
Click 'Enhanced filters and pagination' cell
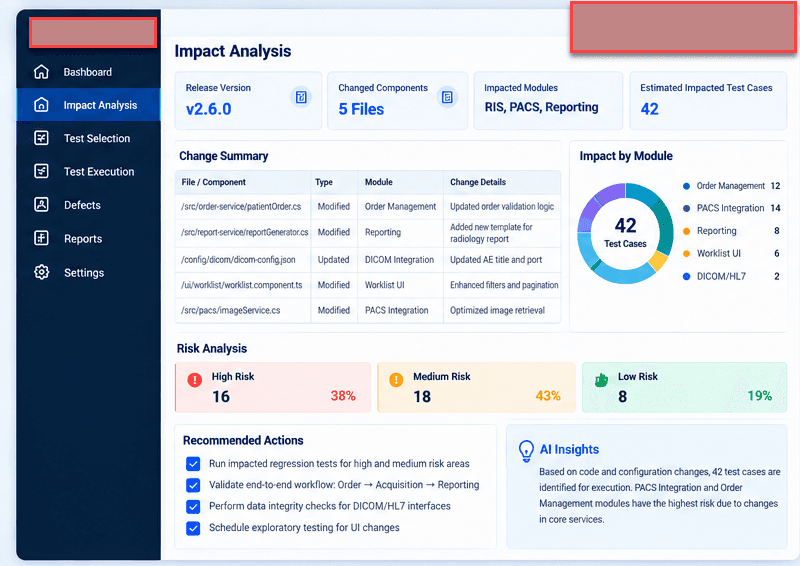(504, 285)
